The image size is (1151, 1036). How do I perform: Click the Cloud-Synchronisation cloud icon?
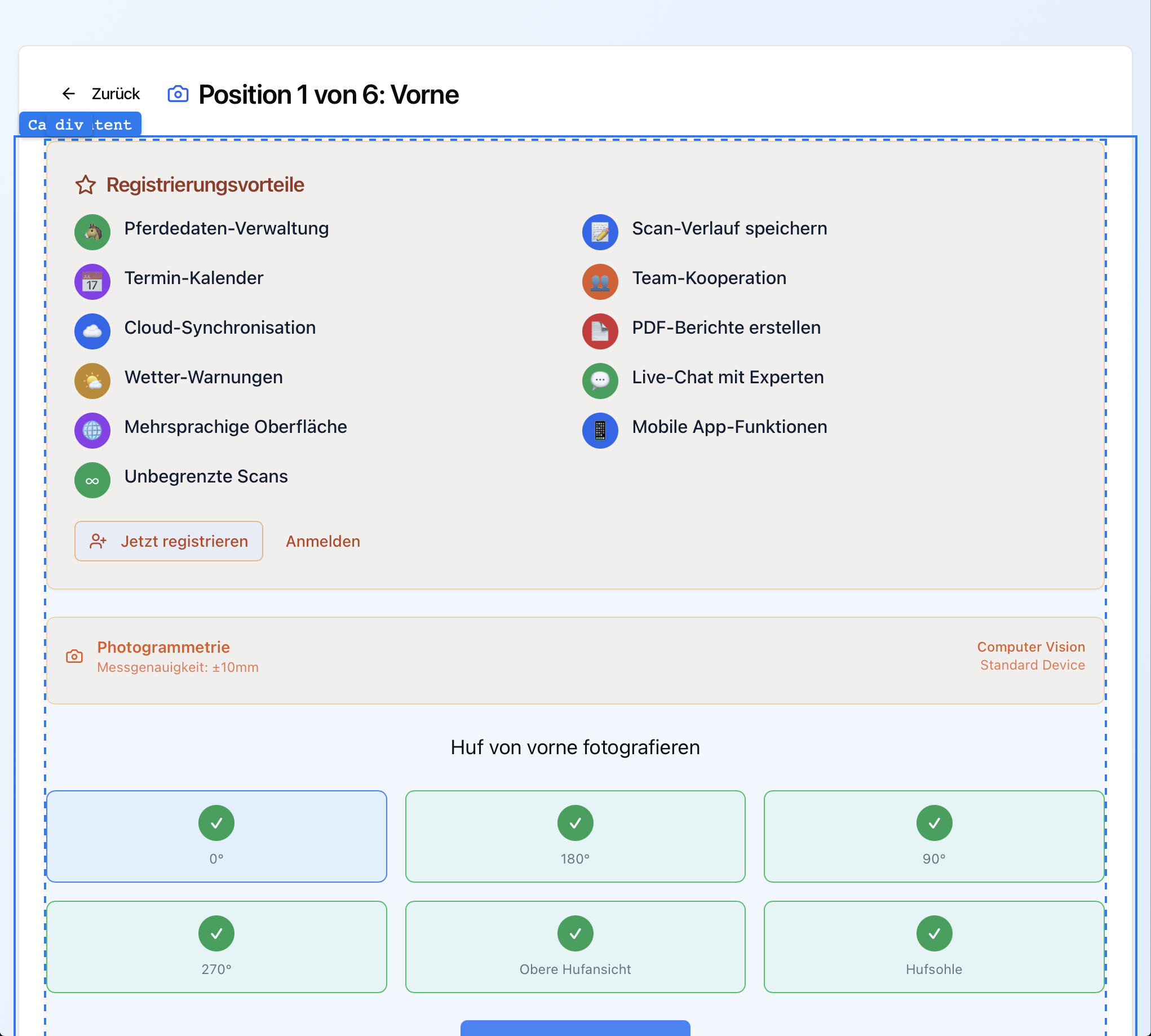(92, 331)
